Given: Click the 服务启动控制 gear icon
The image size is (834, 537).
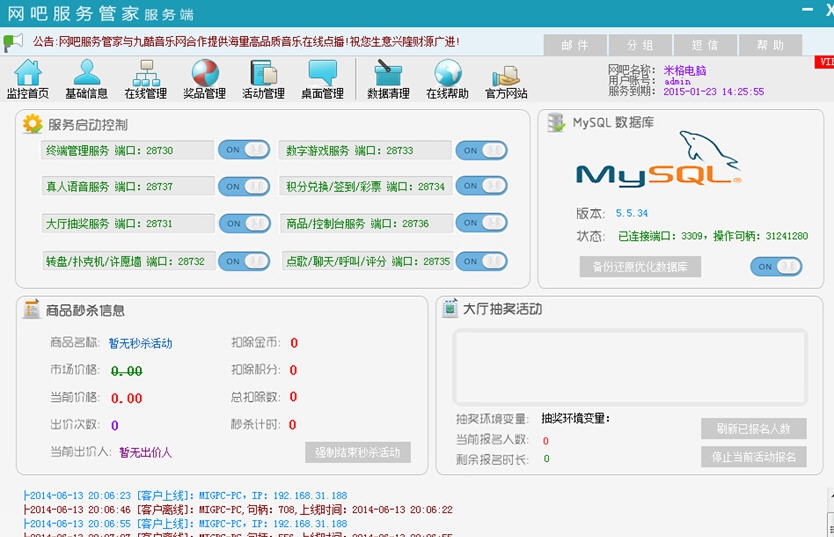Looking at the screenshot, I should [x=32, y=124].
